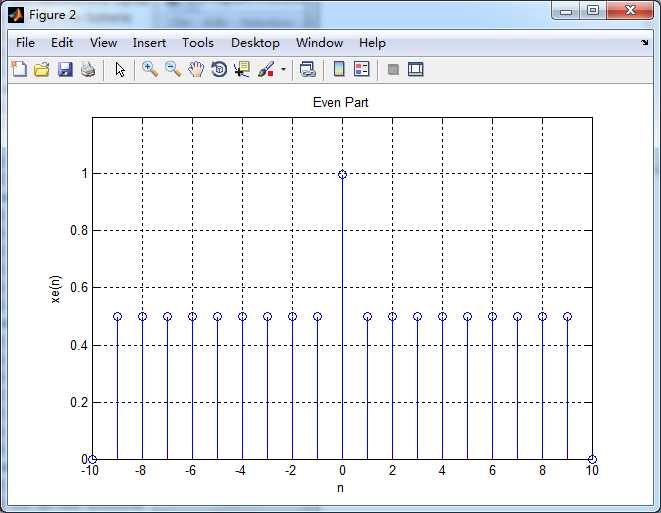Click the stem marker at n = -10

93,459
